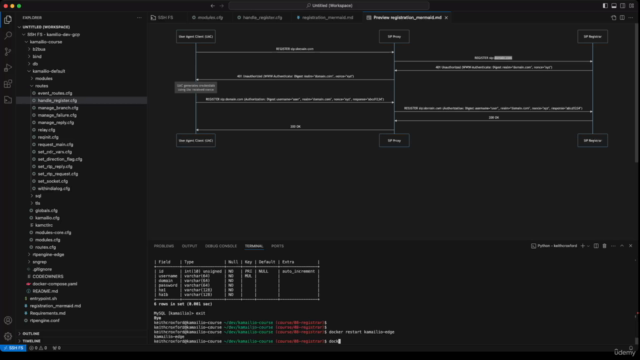Screen dimensions: 640x360
Task: Expand the b2bua folder
Action: point(39,49)
